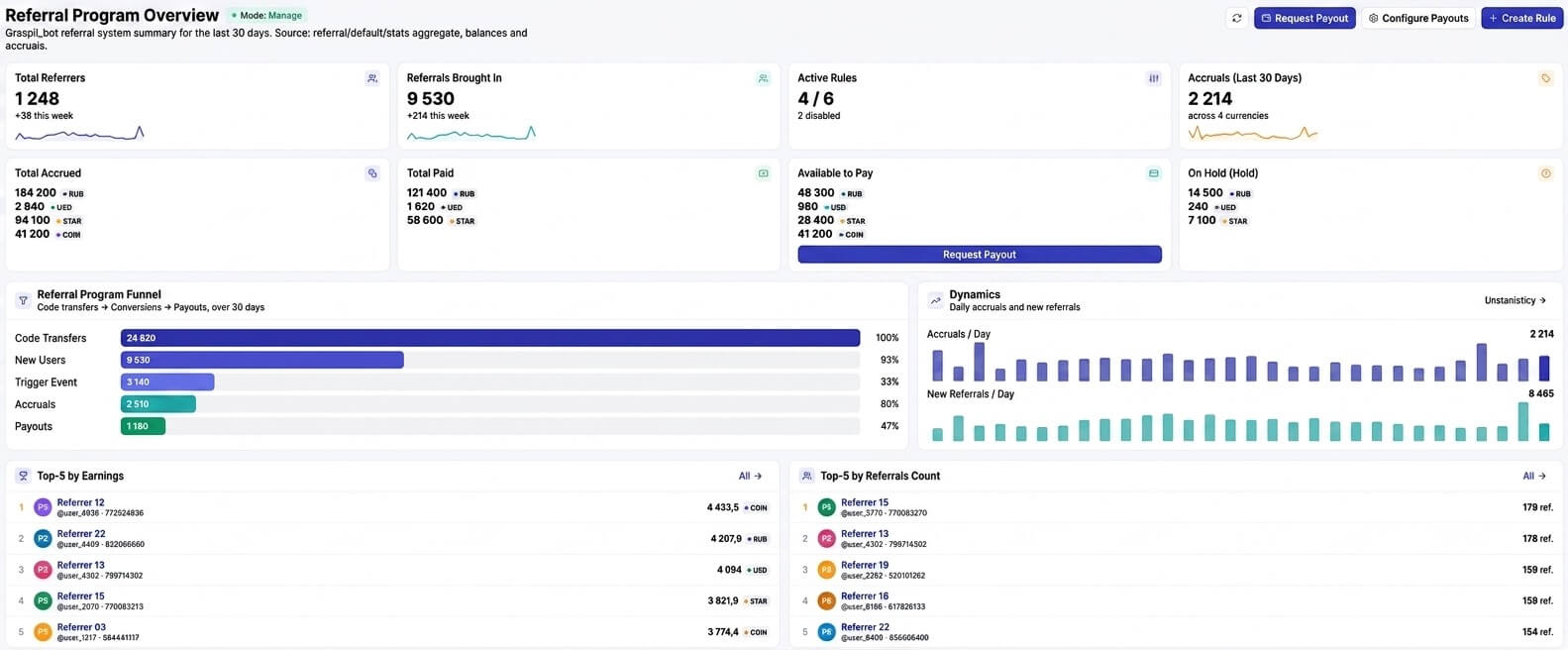1568x650 pixels.
Task: Click the Active Rules sliders icon
Action: point(1154,78)
